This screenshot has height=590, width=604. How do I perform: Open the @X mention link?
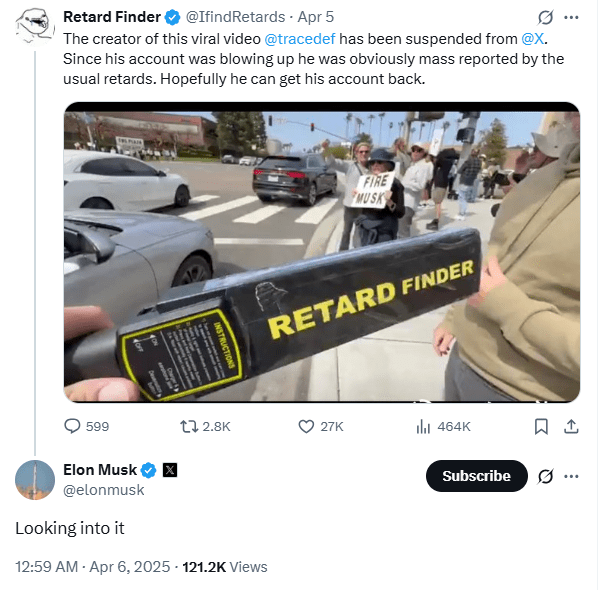(x=533, y=38)
